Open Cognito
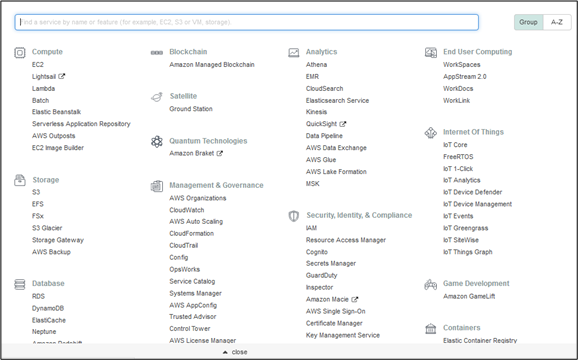578x360 pixels. 317,252
